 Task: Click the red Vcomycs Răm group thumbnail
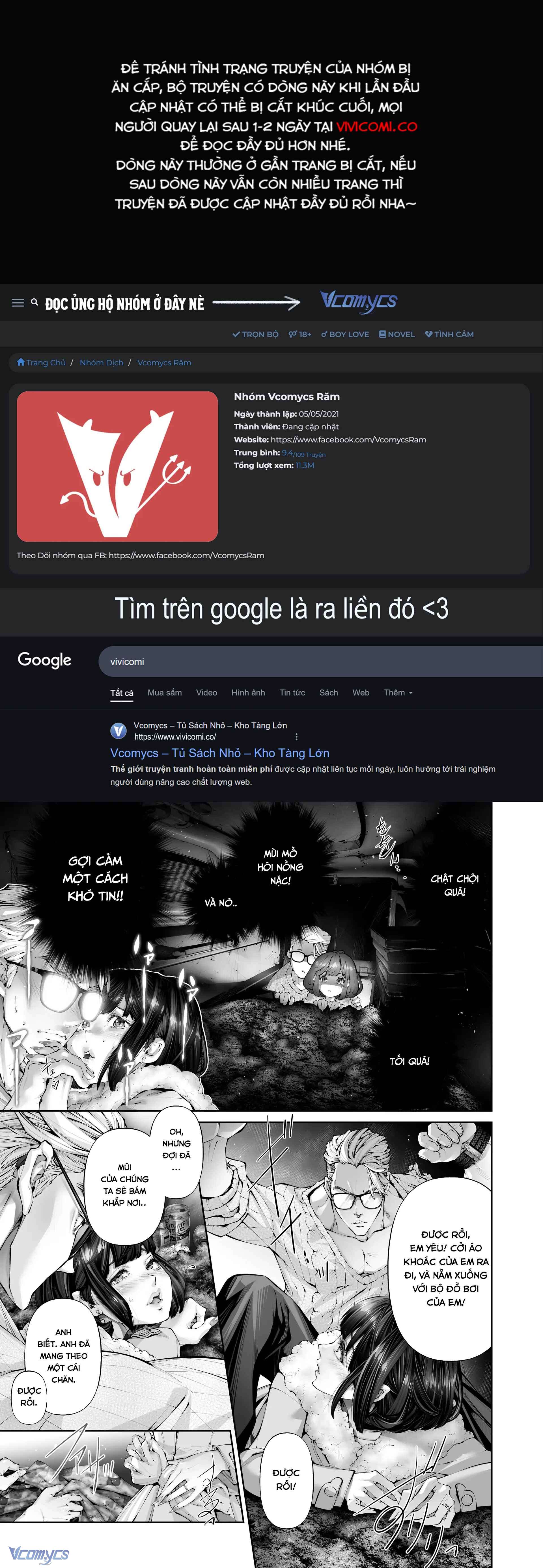tap(117, 466)
